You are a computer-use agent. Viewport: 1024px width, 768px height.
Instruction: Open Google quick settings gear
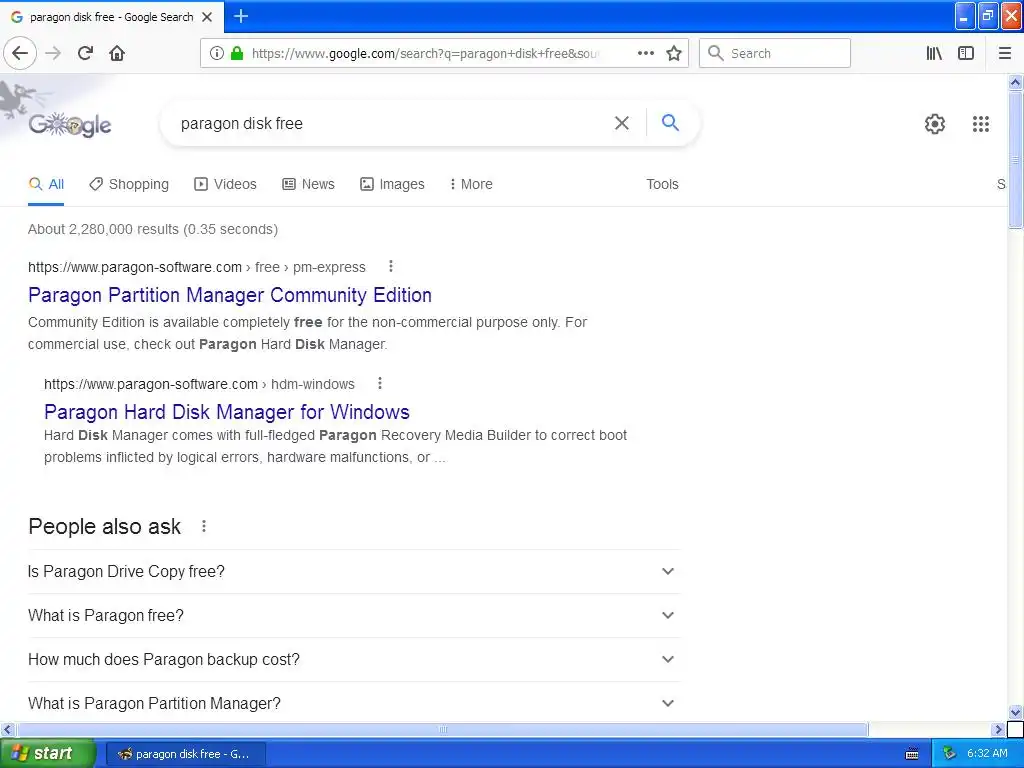(x=935, y=123)
